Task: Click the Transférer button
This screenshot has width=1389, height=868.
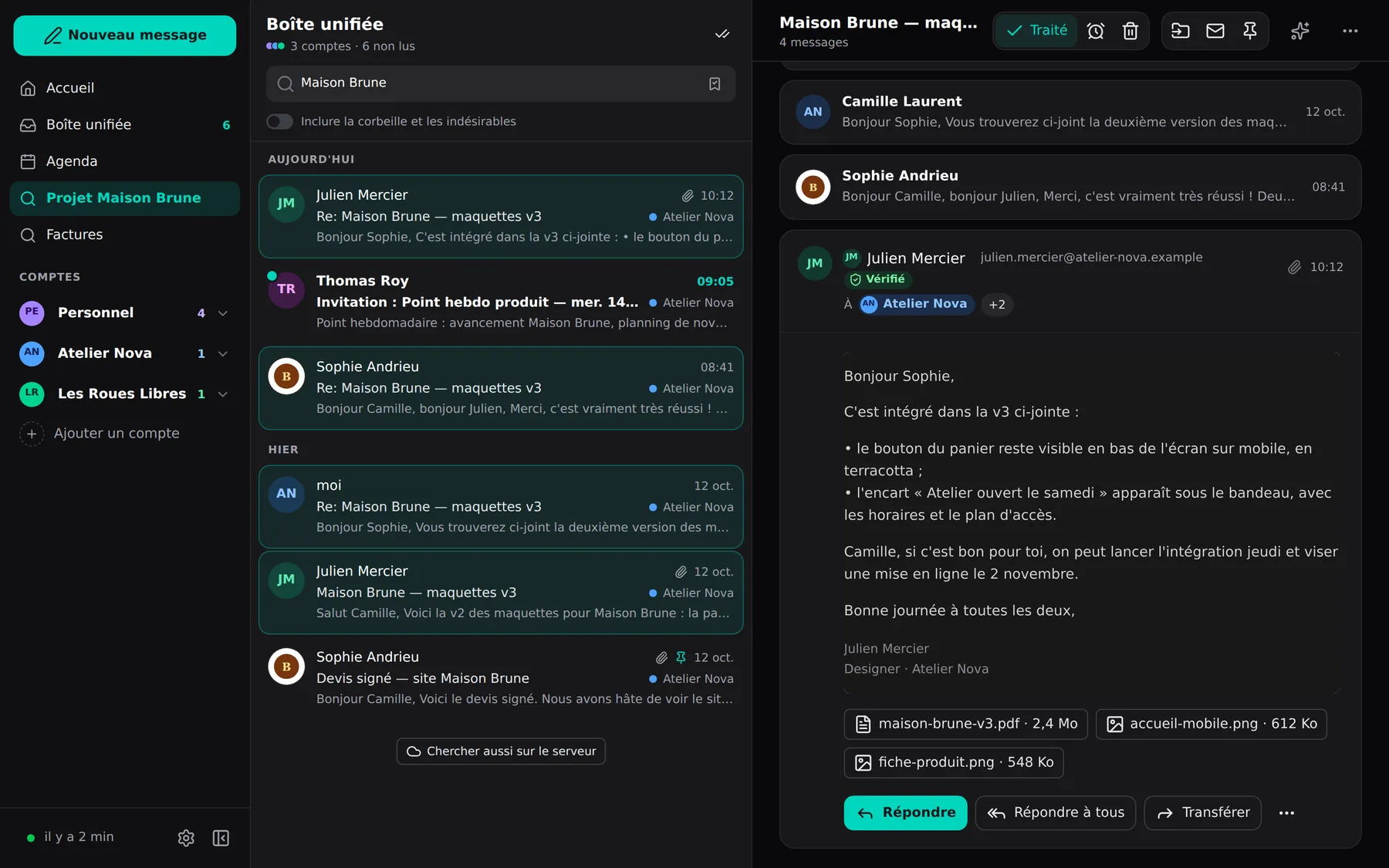Action: [x=1202, y=813]
